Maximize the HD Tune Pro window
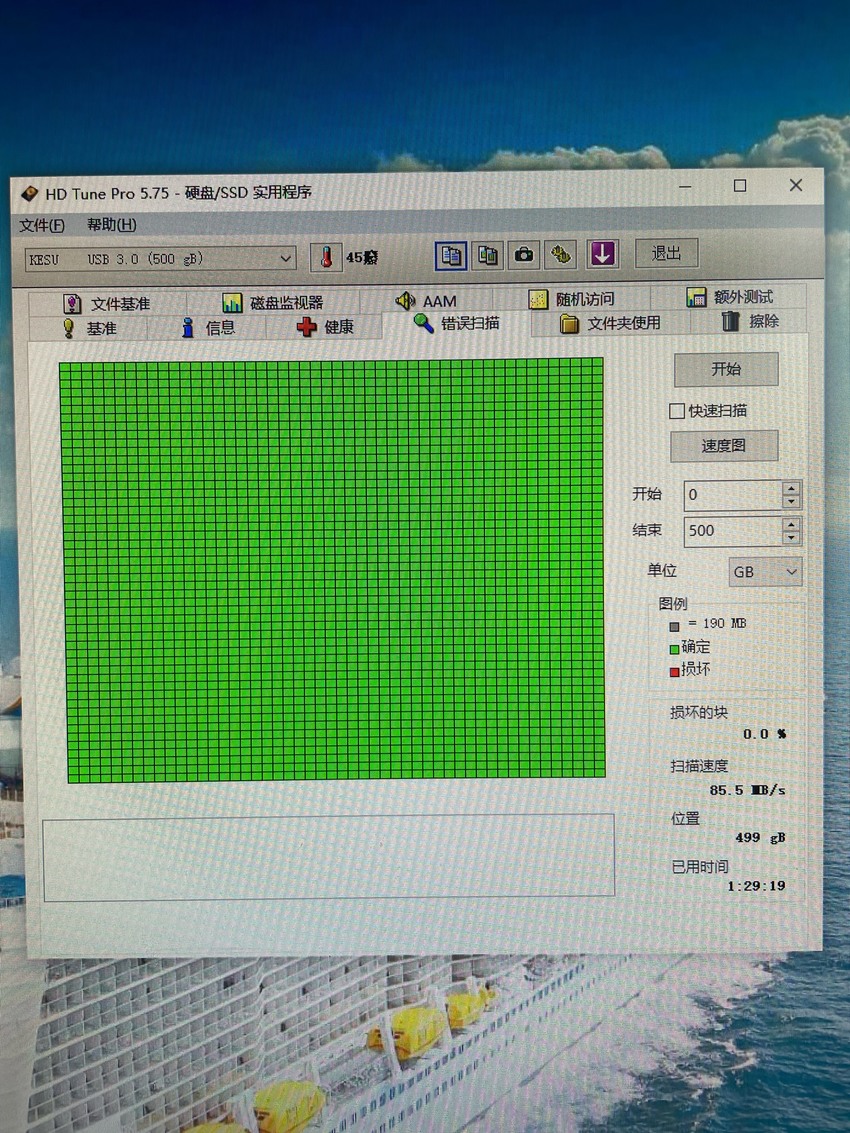850x1133 pixels. point(739,186)
